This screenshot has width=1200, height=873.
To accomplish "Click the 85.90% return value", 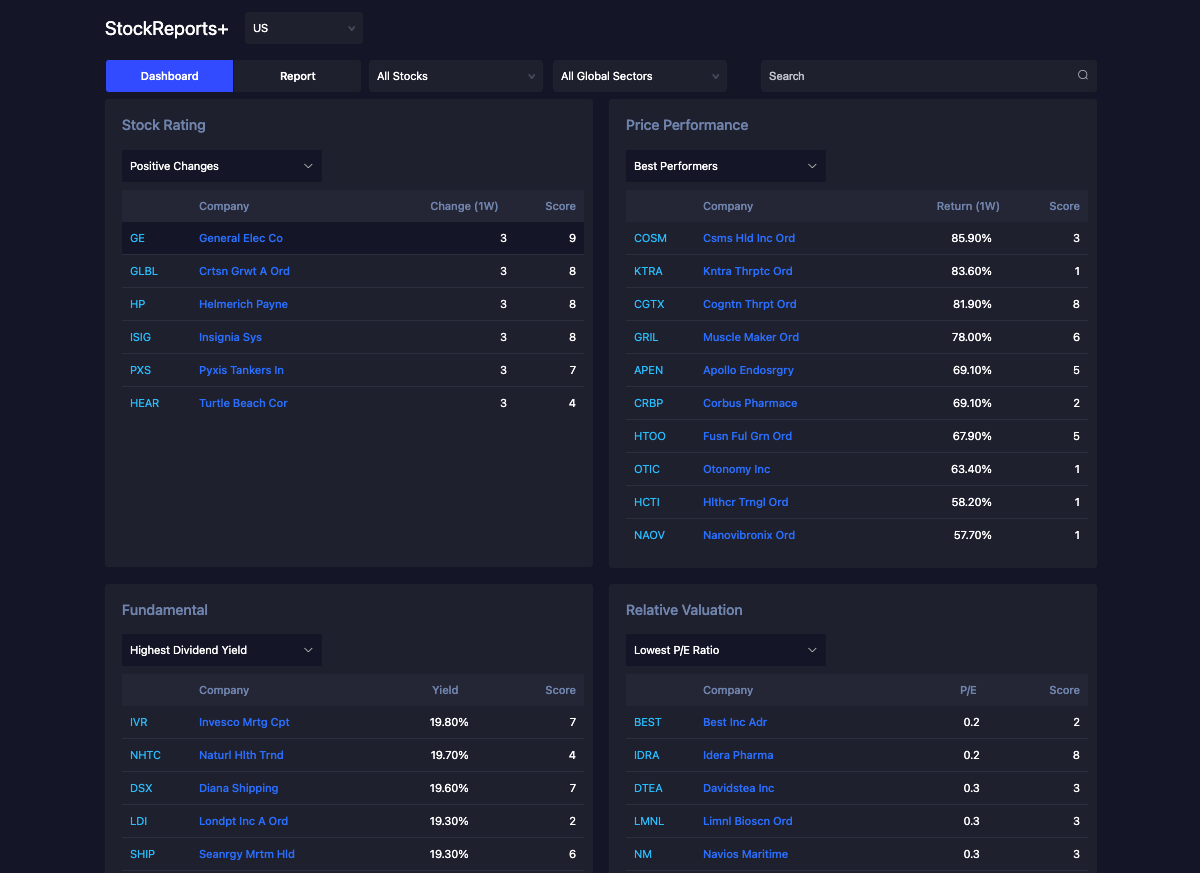I will [972, 238].
